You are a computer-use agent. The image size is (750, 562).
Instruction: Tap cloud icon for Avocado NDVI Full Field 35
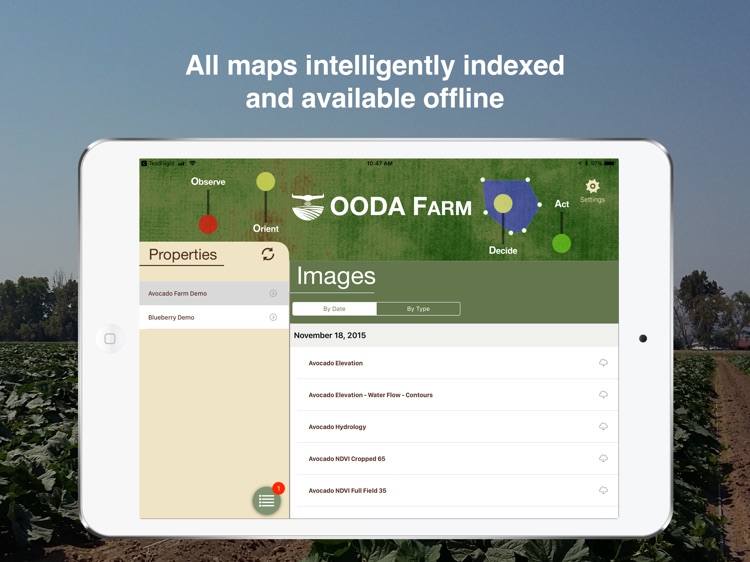[603, 490]
